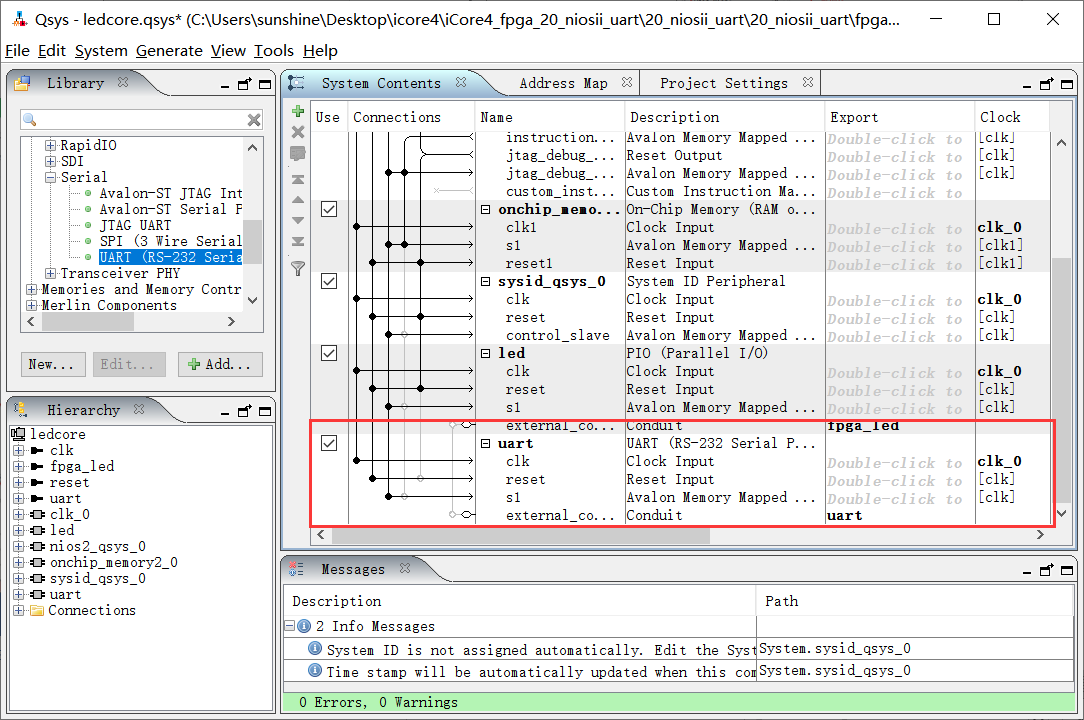Clear the Library search field with X
The image size is (1084, 720).
(254, 120)
